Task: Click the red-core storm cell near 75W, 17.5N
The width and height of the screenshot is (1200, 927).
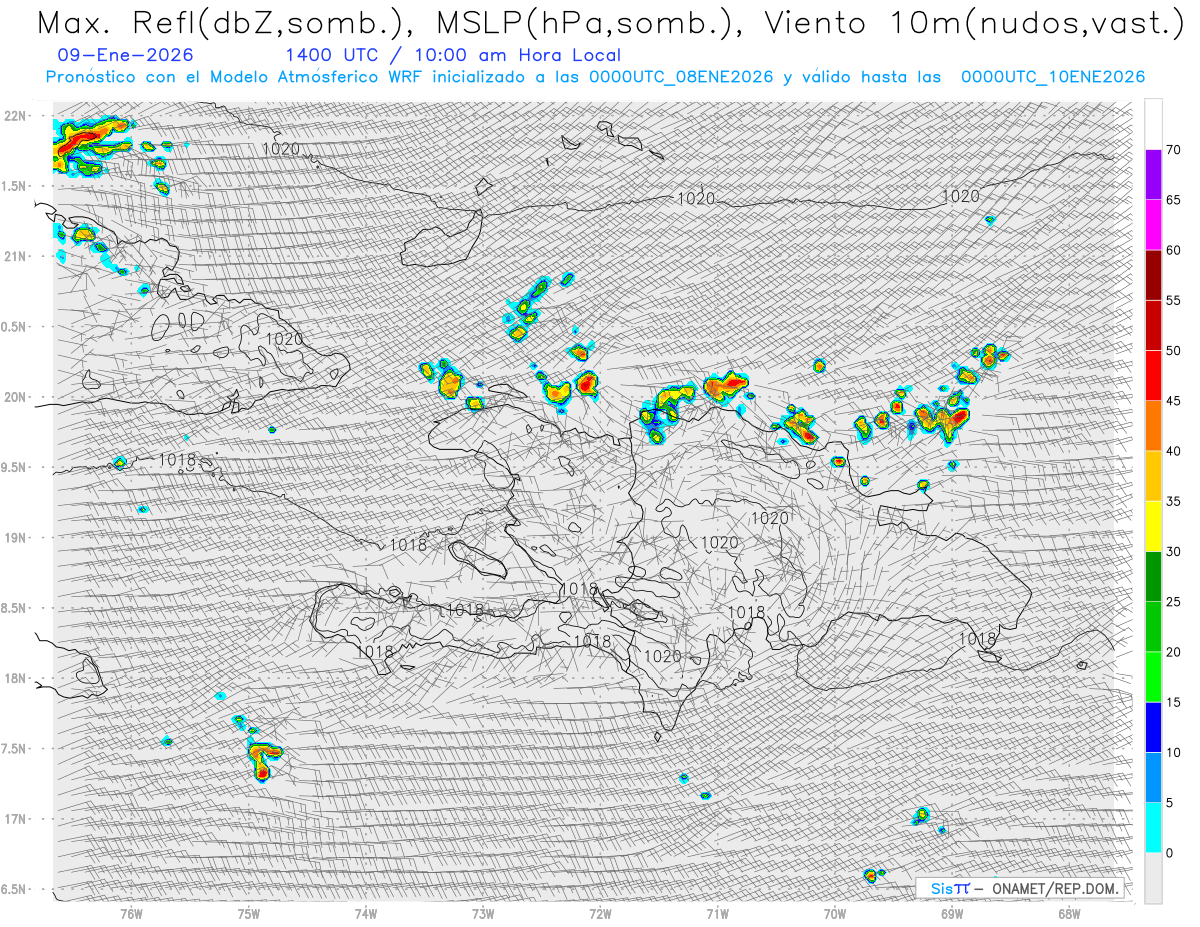Action: (x=263, y=760)
